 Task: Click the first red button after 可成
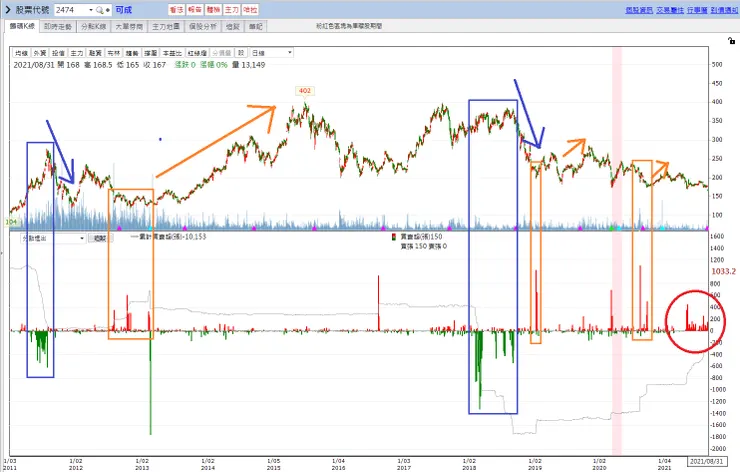pyautogui.click(x=176, y=9)
